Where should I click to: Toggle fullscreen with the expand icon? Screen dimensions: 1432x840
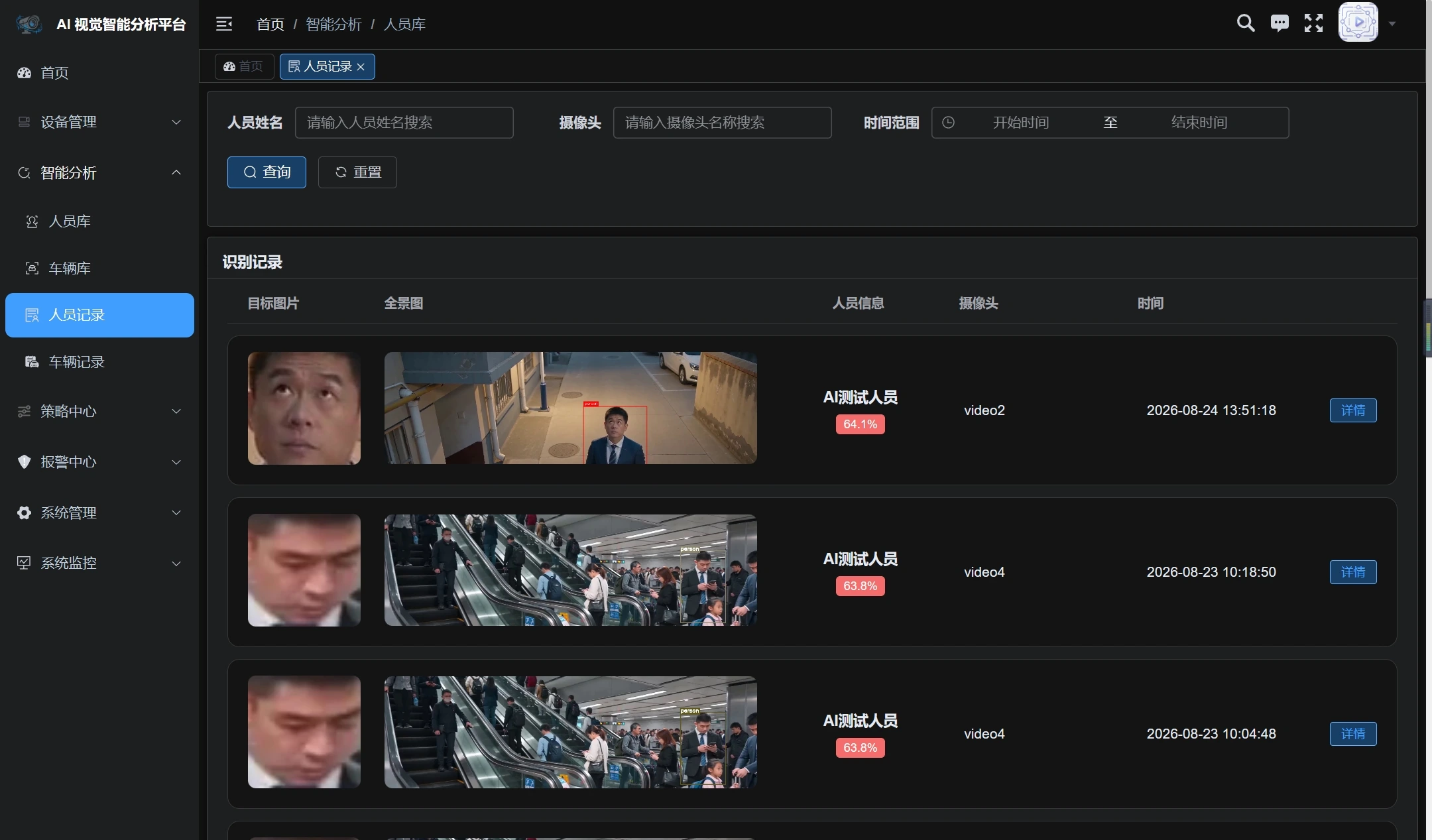(x=1313, y=23)
